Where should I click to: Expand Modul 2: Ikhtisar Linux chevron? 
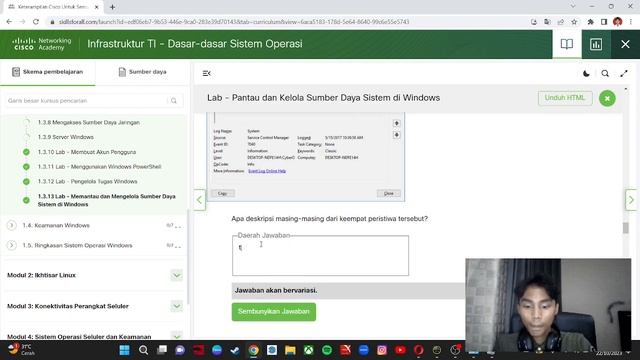click(x=176, y=275)
